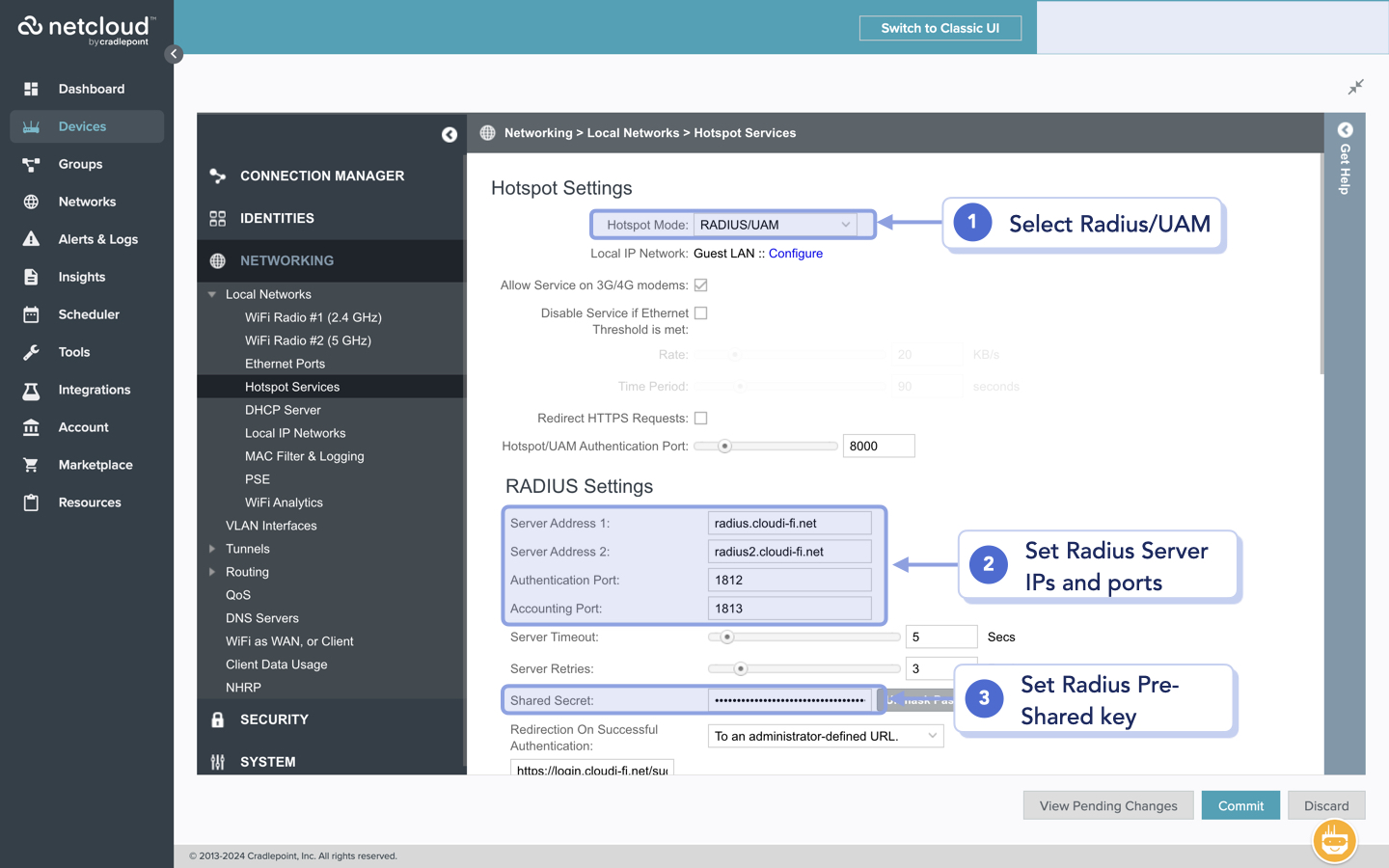Collapse the main sidebar with the arrow toggle

coord(174,54)
